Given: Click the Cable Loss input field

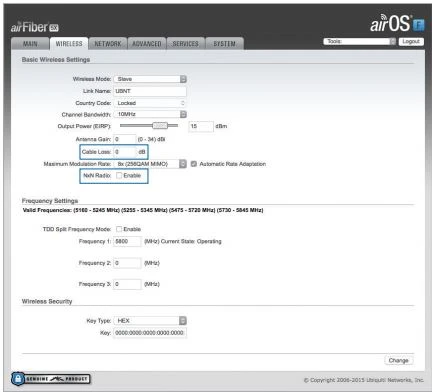Looking at the screenshot, I should tap(125, 152).
